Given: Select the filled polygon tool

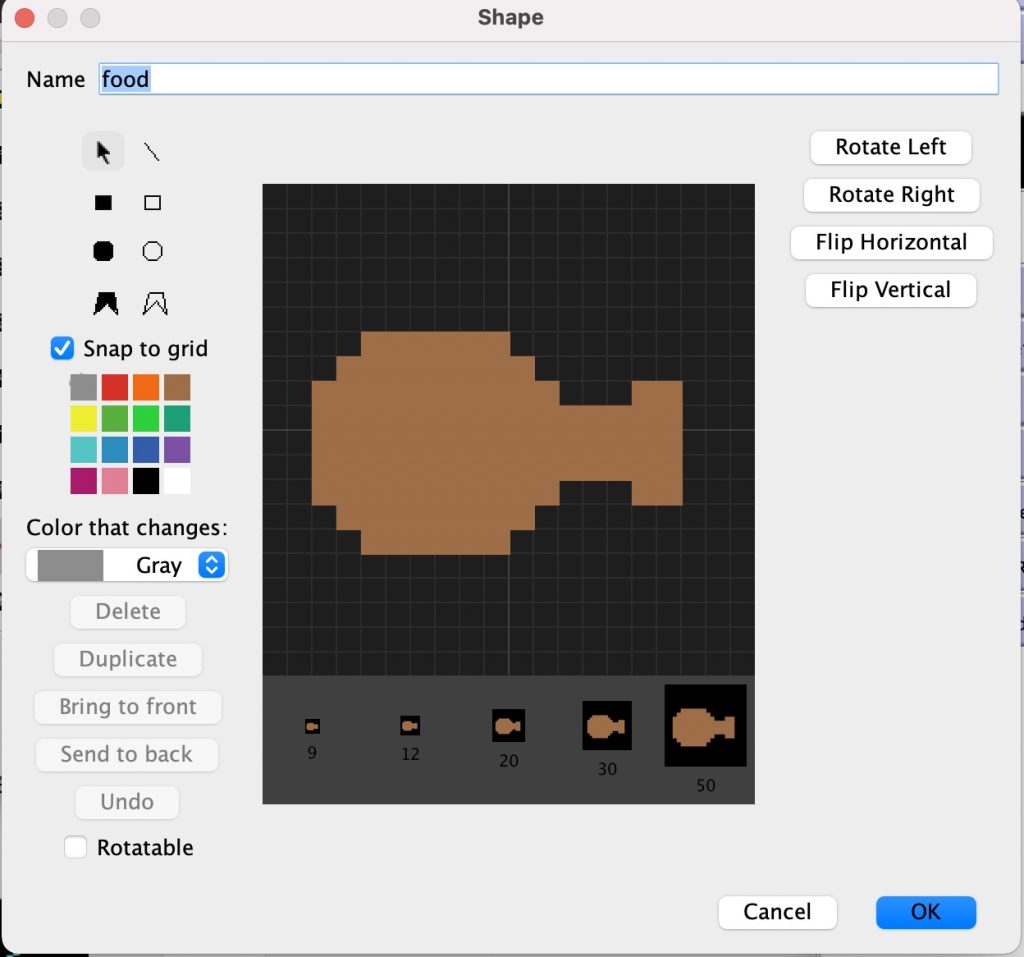Looking at the screenshot, I should pyautogui.click(x=105, y=303).
